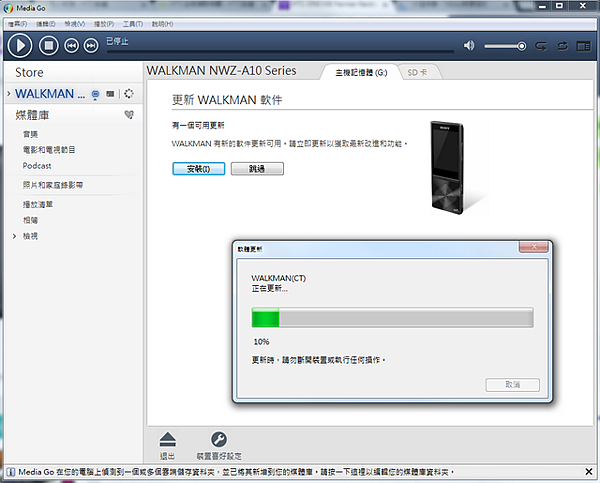Screen dimensions: 600x483
Task: Click the playback seek bar
Action: pos(280,52)
